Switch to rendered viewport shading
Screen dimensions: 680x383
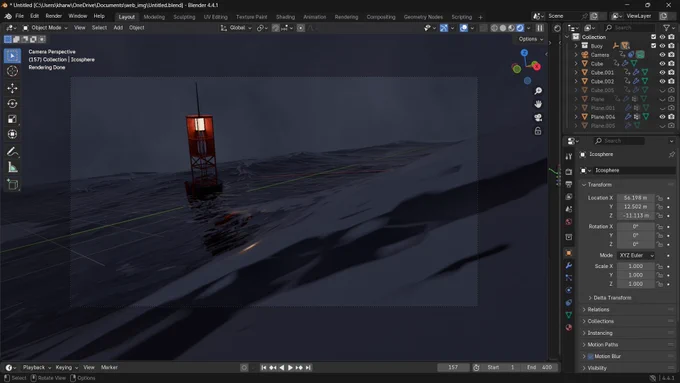[520, 28]
